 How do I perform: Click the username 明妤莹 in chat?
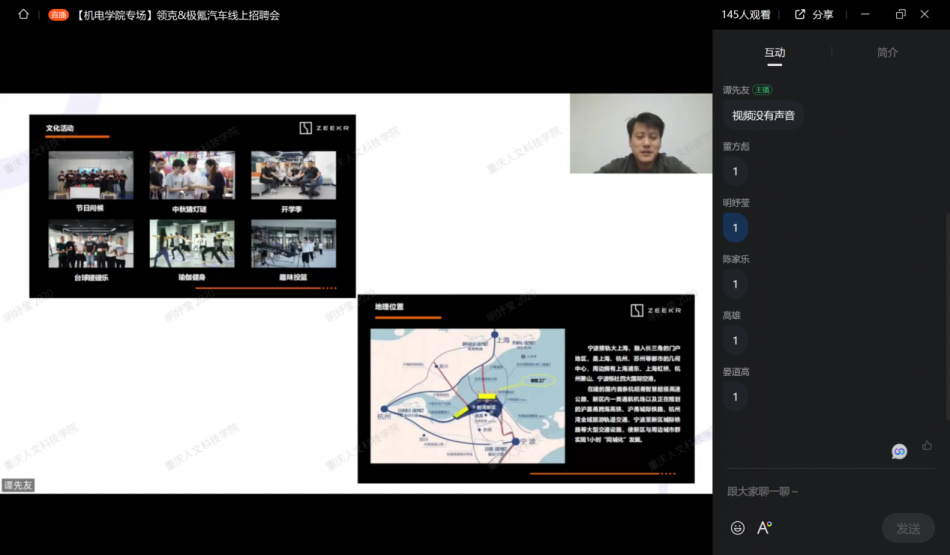[736, 203]
